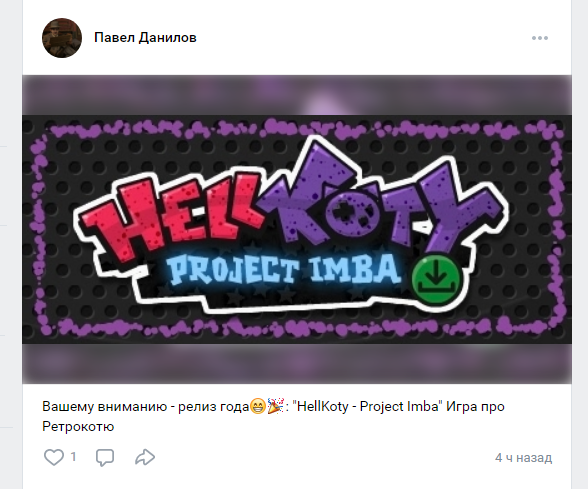
Task: Click the blurred strip below the banner
Action: pos(297,363)
